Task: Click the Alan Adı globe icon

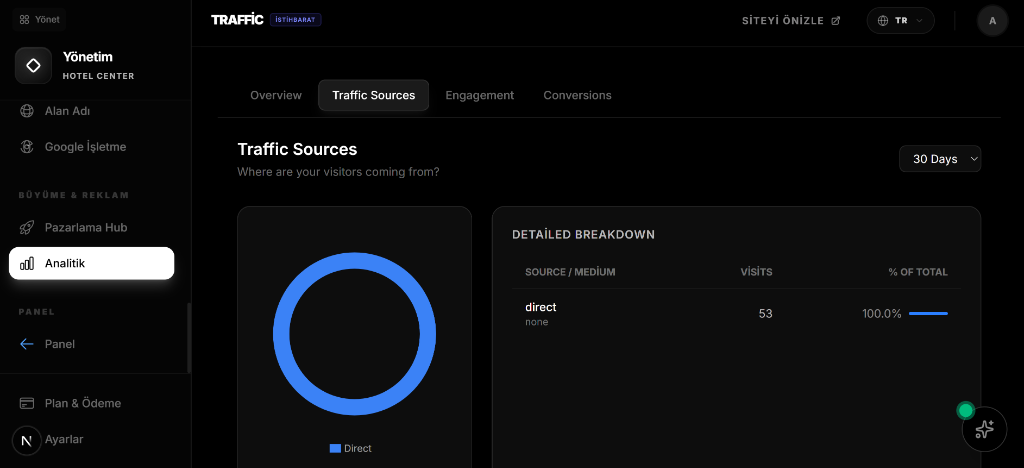Action: [x=27, y=111]
